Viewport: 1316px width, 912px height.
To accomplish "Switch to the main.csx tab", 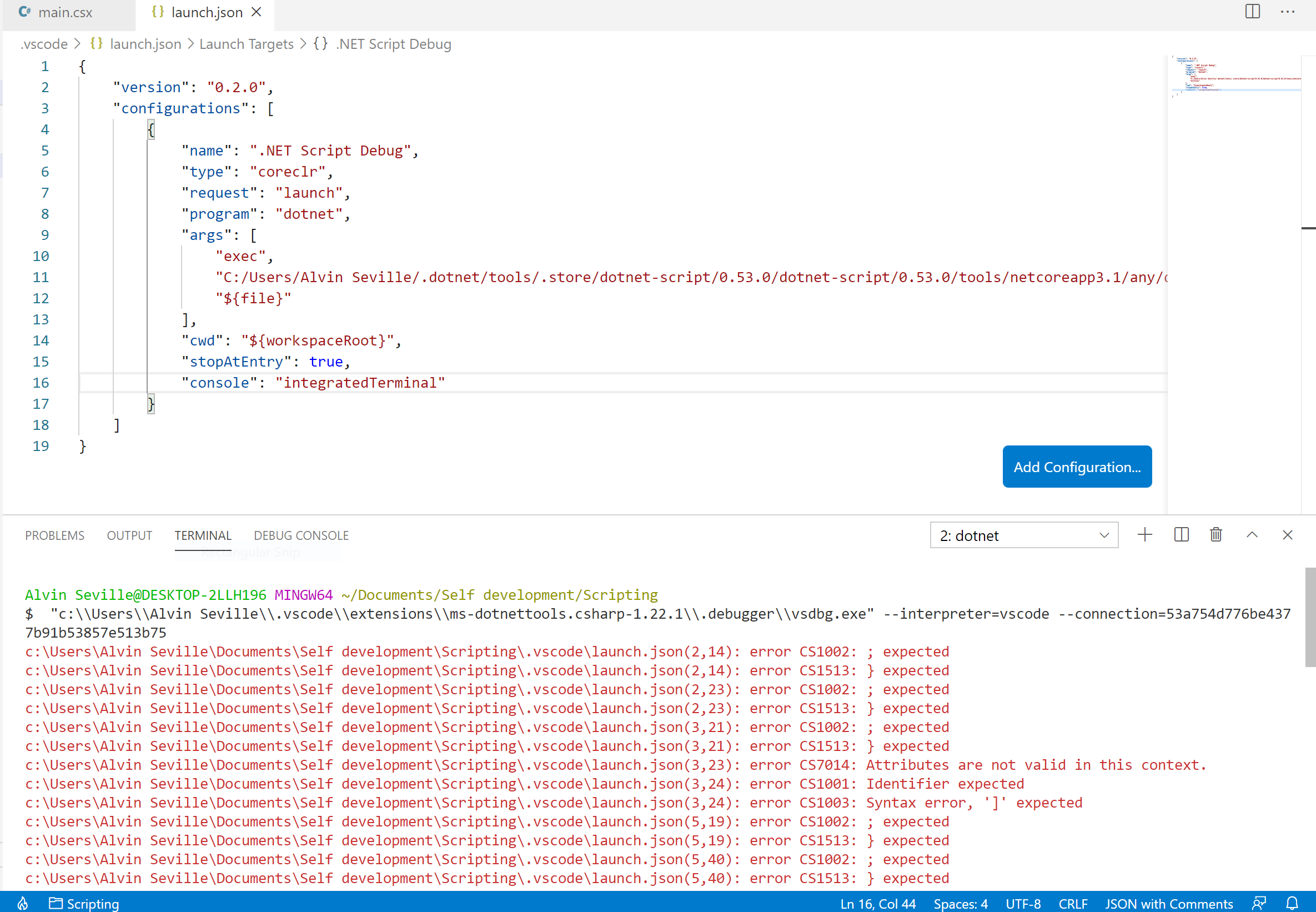I will click(x=65, y=12).
